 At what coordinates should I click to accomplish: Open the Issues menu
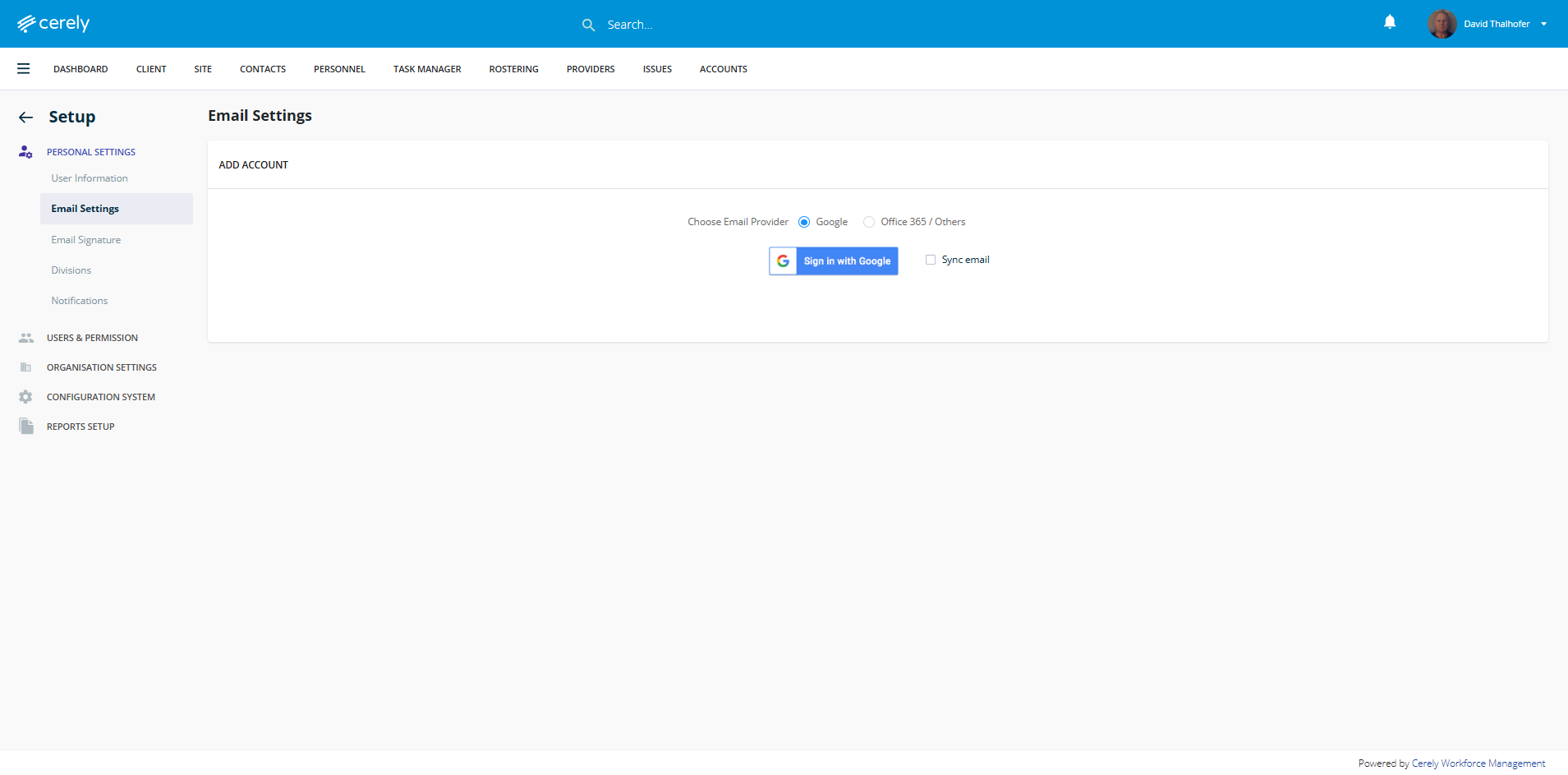(x=657, y=69)
